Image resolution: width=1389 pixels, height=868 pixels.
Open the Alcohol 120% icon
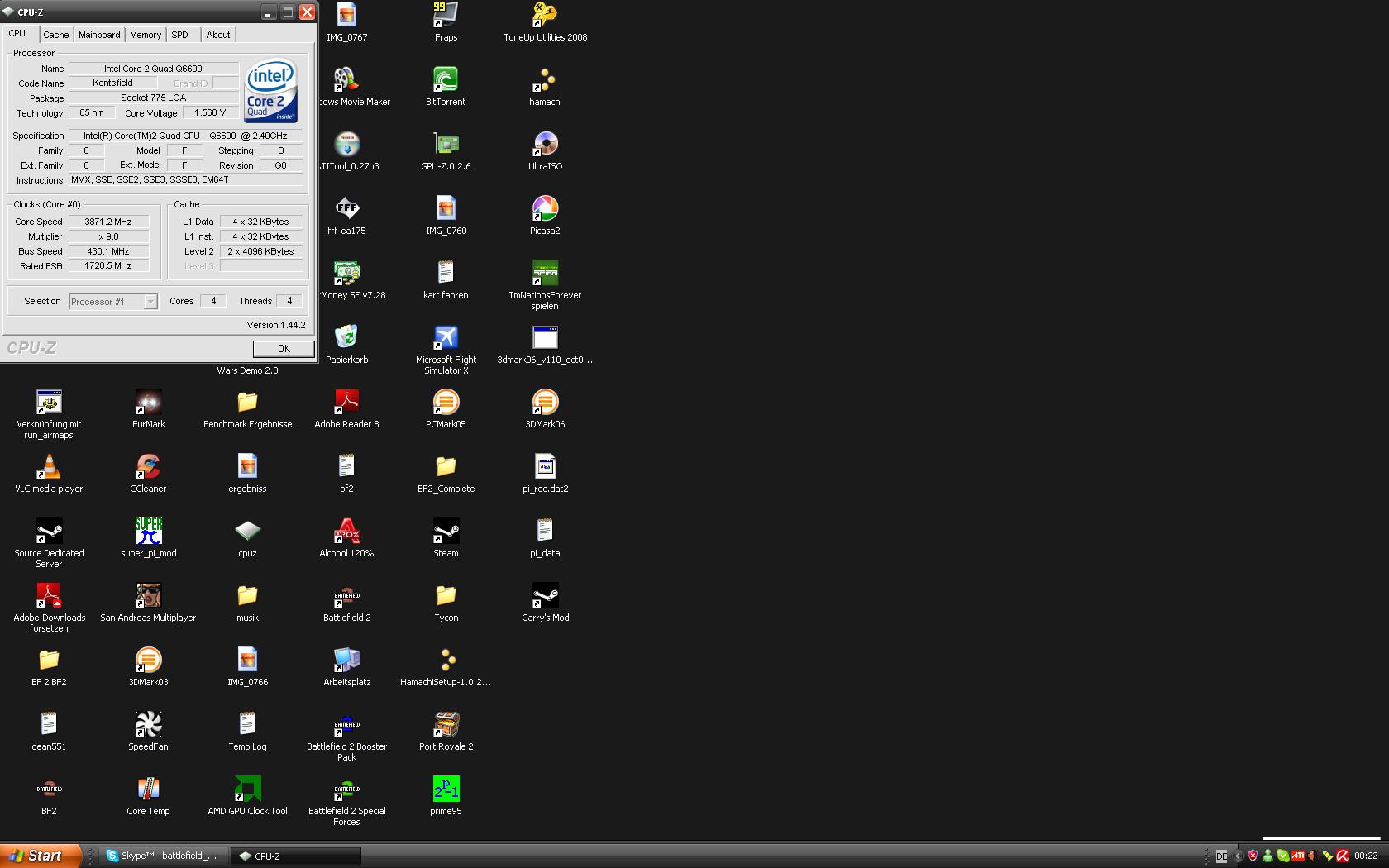(346, 538)
